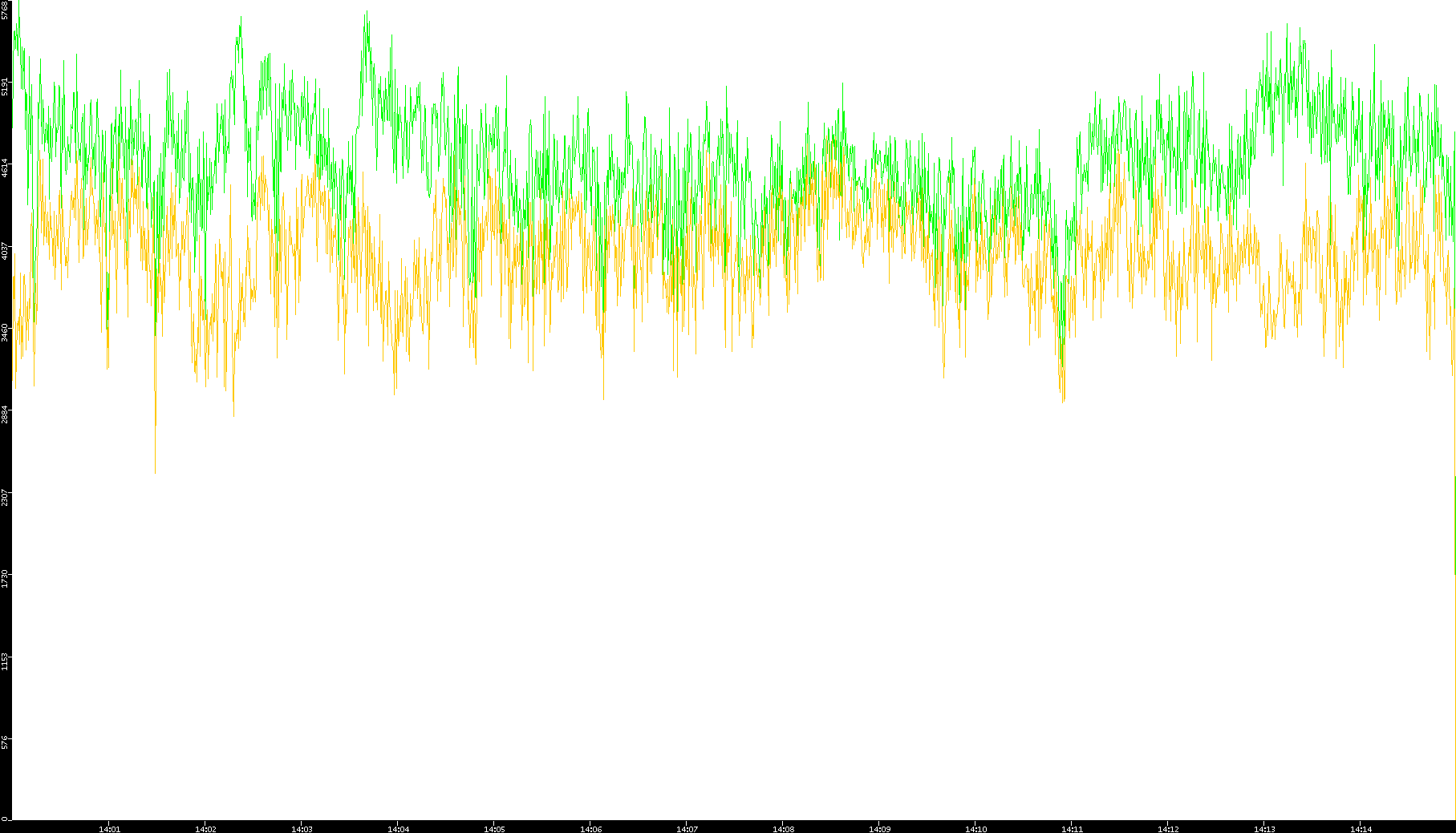Image resolution: width=1456 pixels, height=833 pixels.
Task: Click the 14:01 time axis label
Action: click(109, 829)
